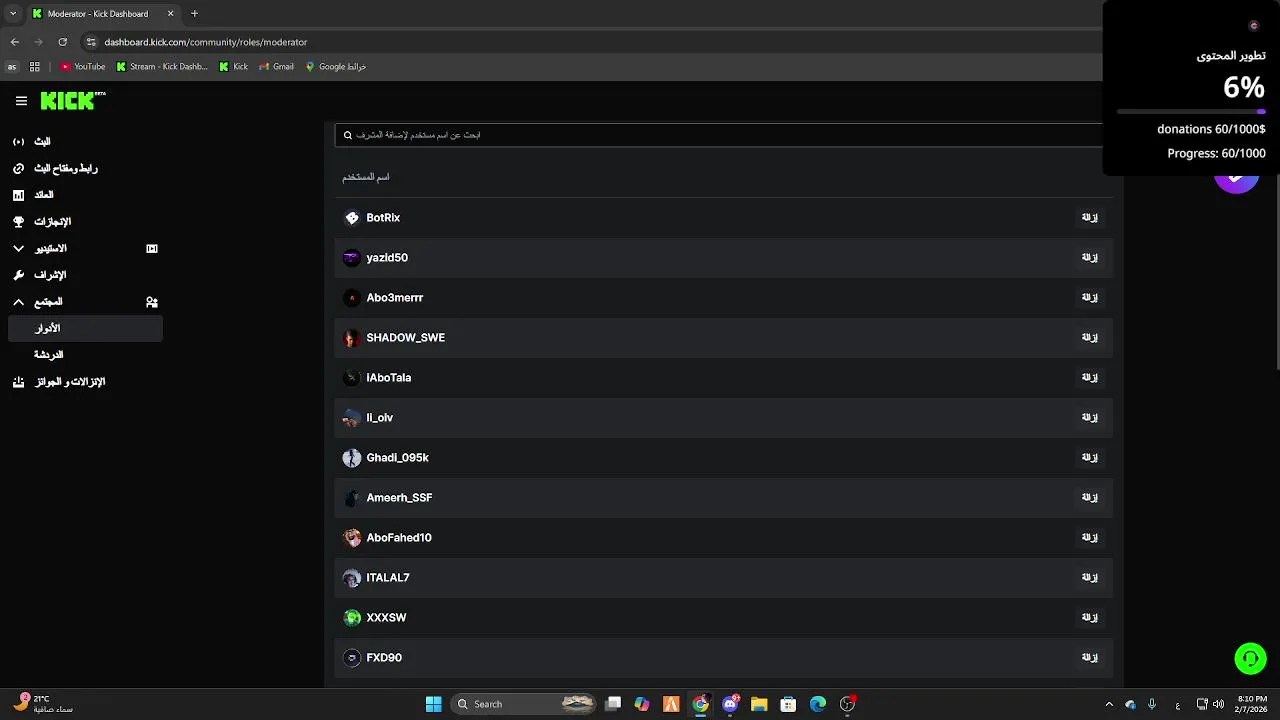Image resolution: width=1280 pixels, height=720 pixels.
Task: Open the الإنجازات achievements page
Action: click(52, 222)
